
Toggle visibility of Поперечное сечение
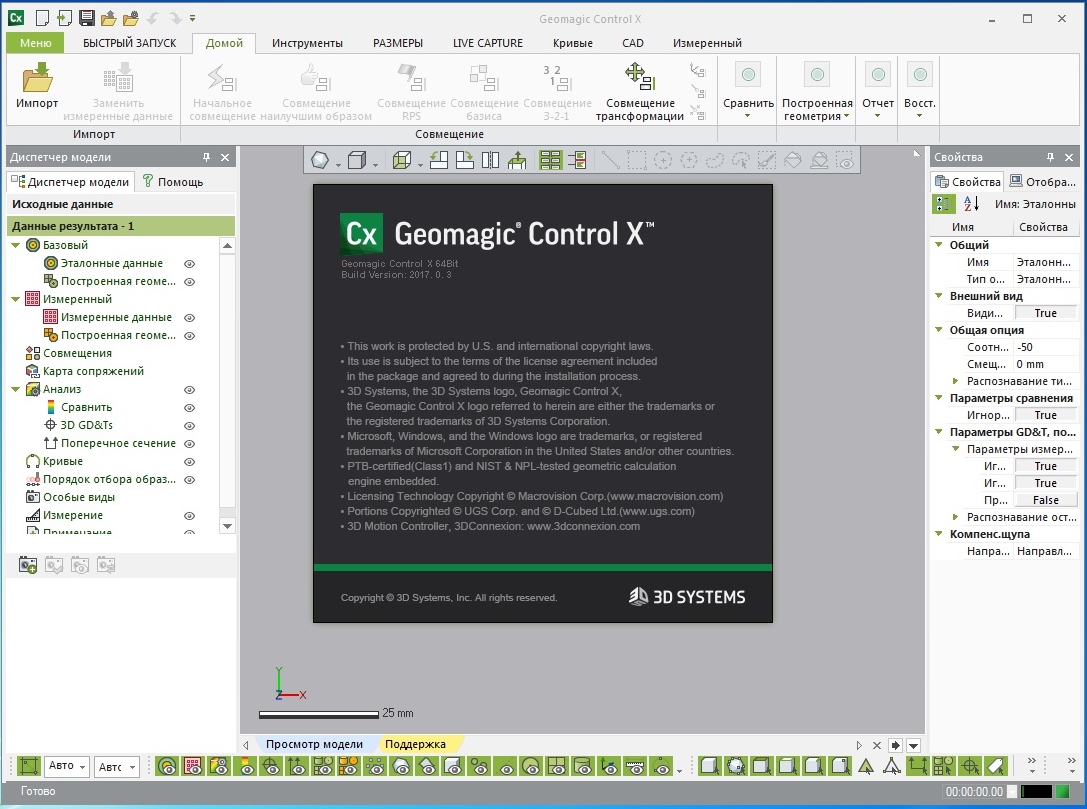point(189,444)
